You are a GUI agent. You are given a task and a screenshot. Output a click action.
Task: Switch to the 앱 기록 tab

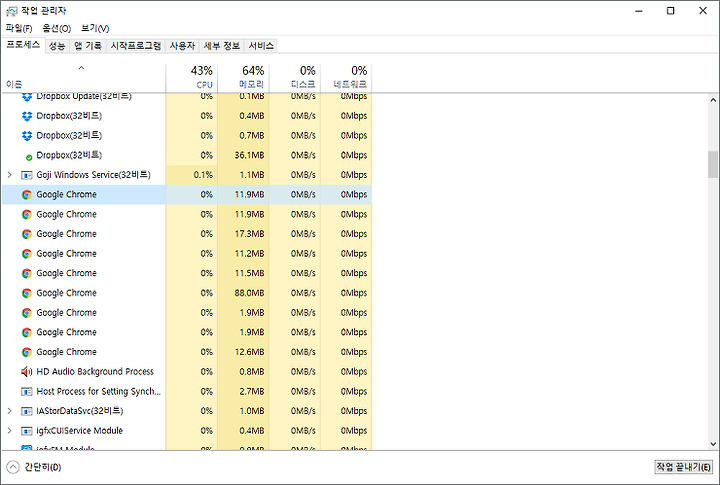88,46
